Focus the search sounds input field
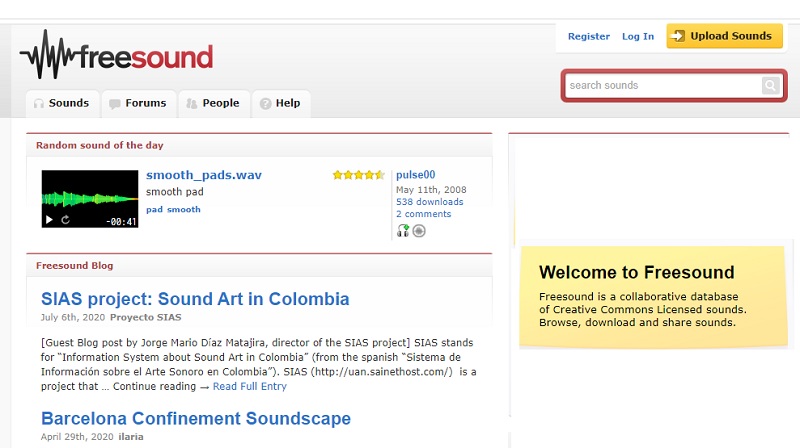The height and width of the screenshot is (448, 800). point(663,85)
